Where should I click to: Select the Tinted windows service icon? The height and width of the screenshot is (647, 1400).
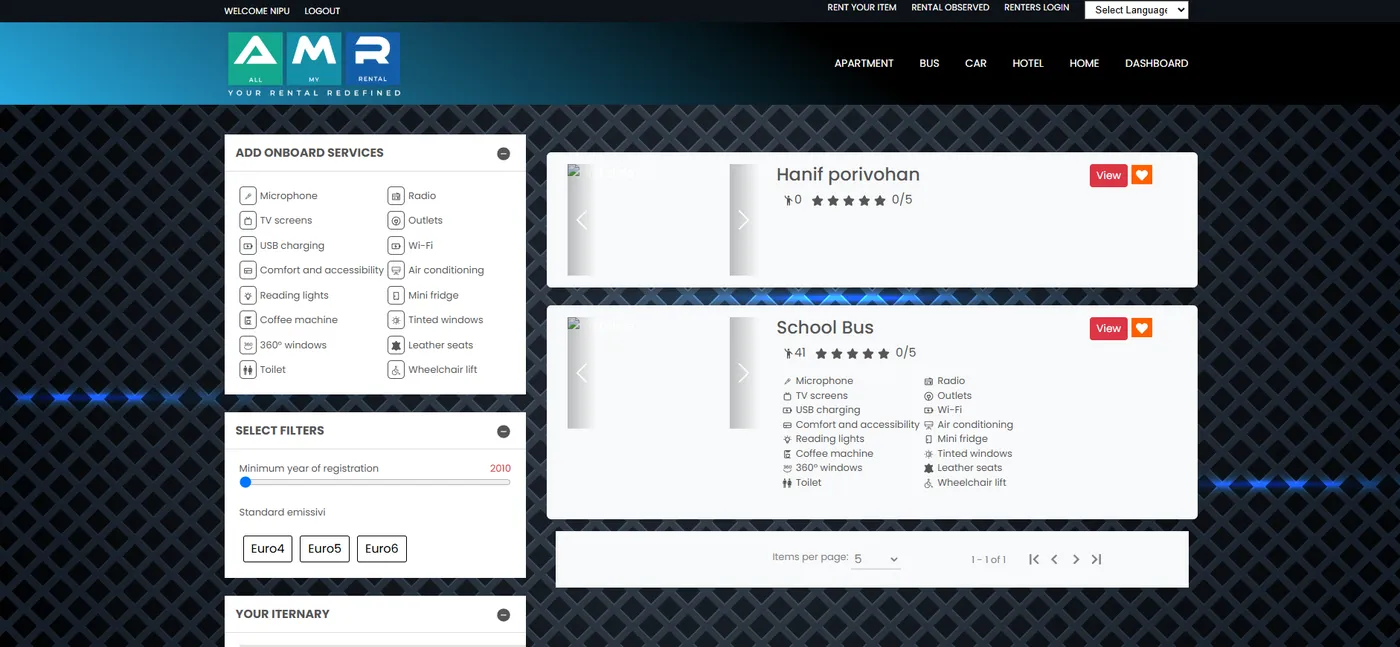click(396, 320)
